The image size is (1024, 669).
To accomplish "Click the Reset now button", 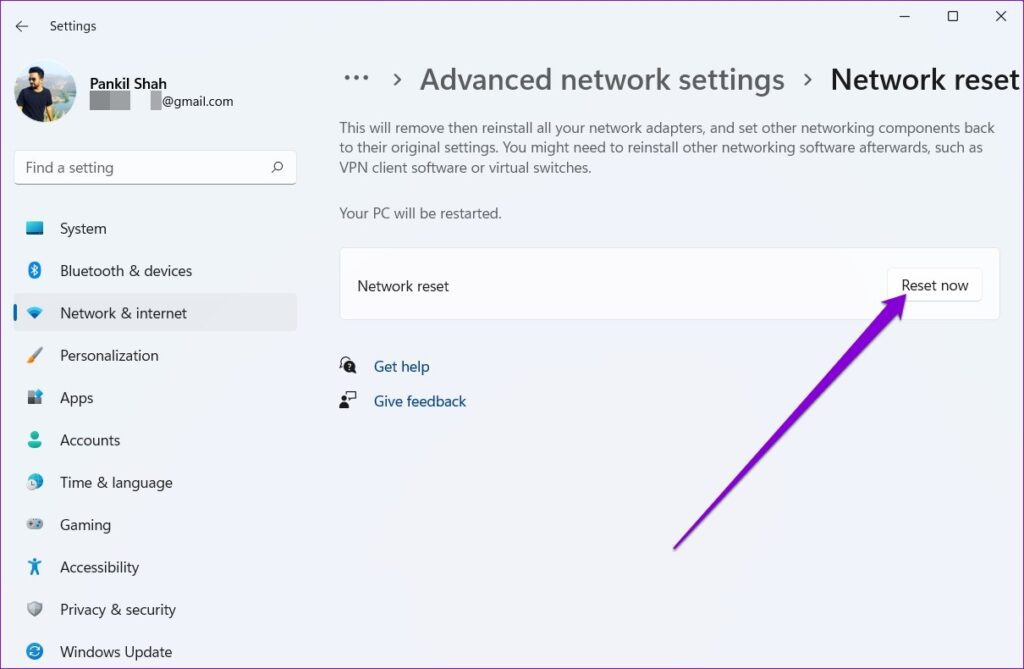I will (x=934, y=284).
